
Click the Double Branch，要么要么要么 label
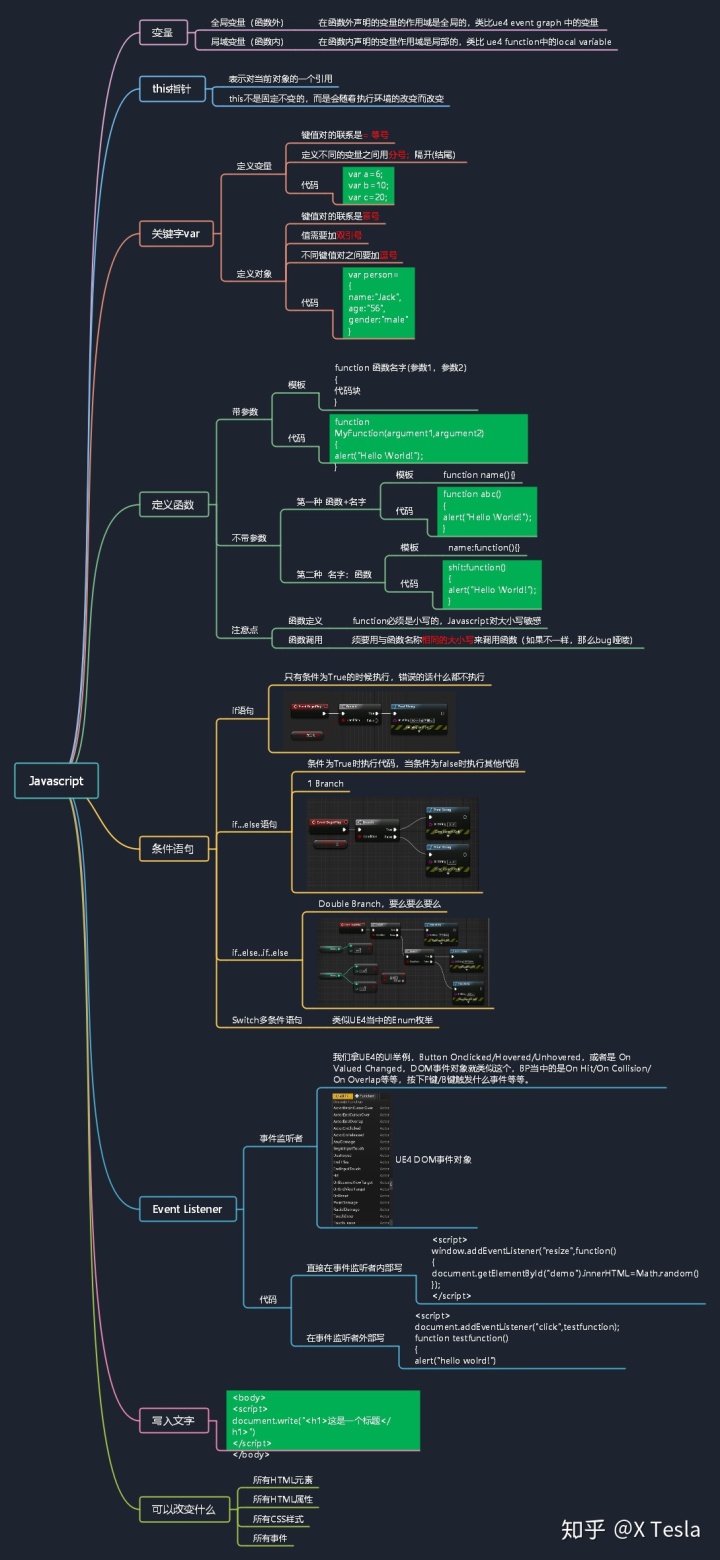pos(379,904)
